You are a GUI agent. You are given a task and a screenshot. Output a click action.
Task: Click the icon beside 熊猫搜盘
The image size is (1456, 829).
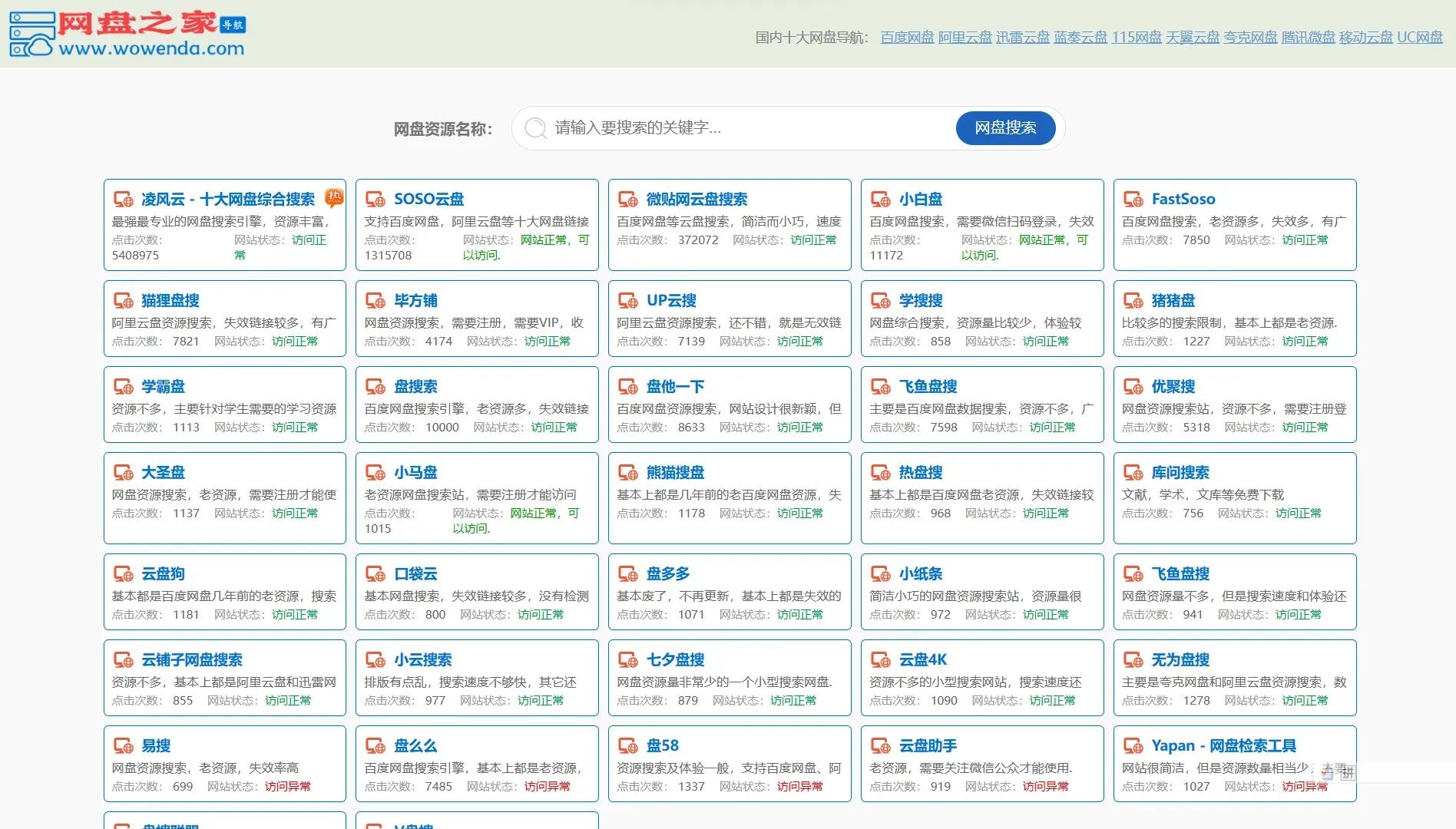[628, 473]
